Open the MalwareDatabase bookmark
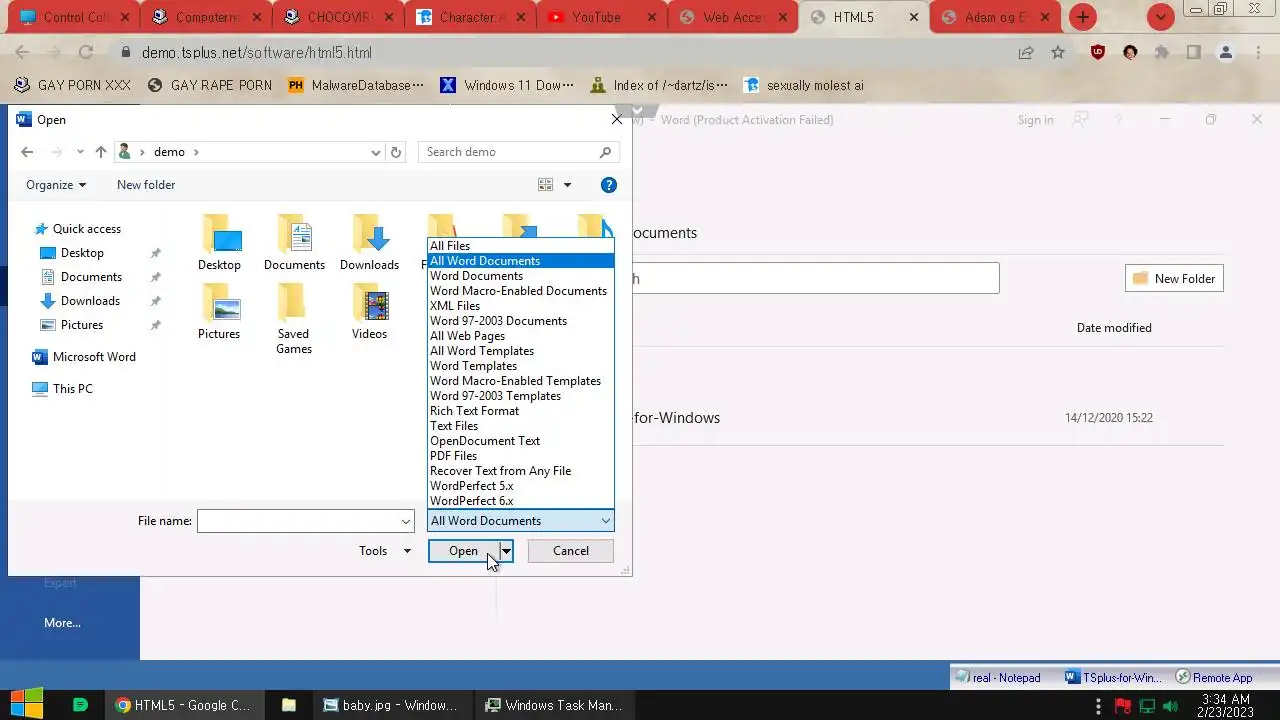 (356, 85)
